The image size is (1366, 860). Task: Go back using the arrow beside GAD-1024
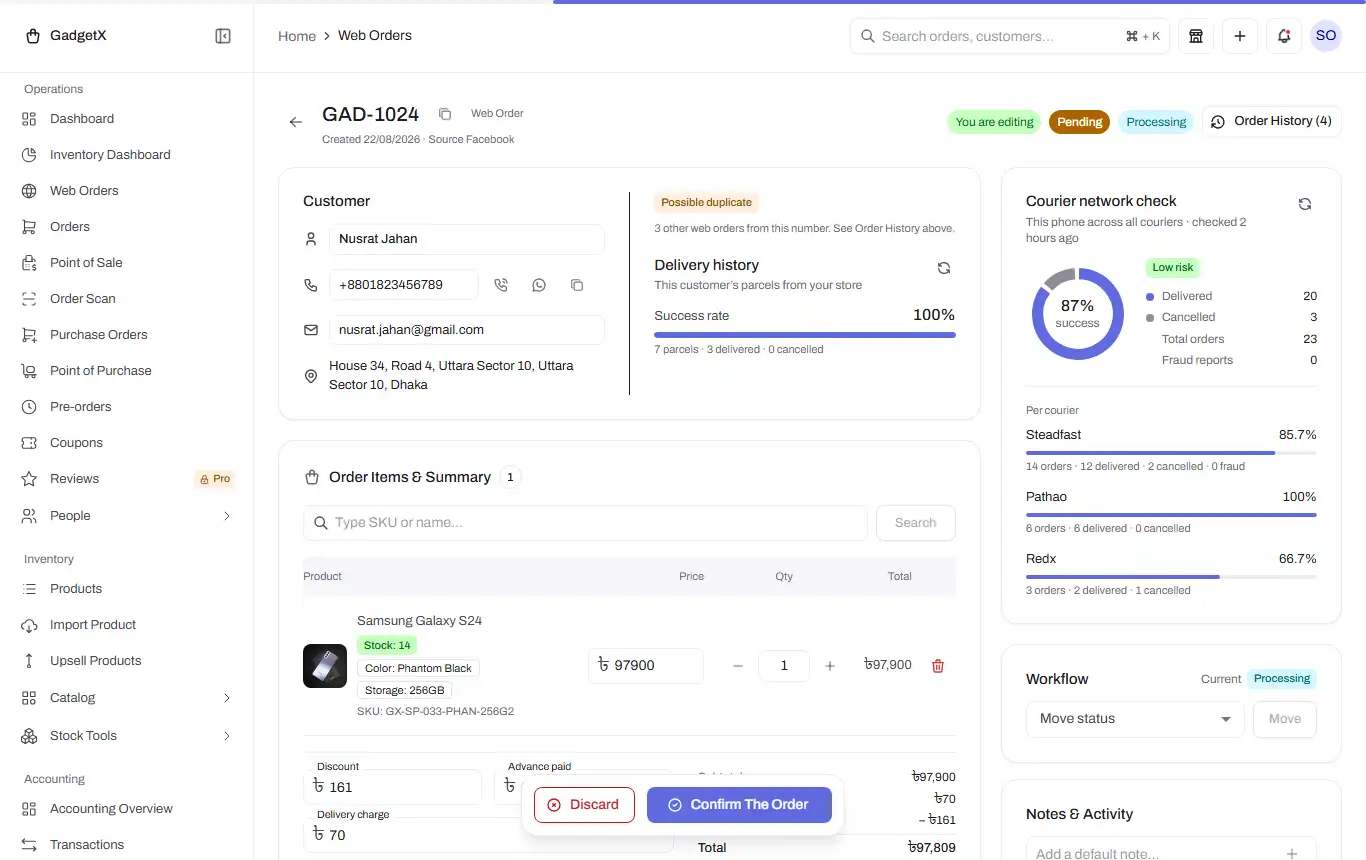296,122
